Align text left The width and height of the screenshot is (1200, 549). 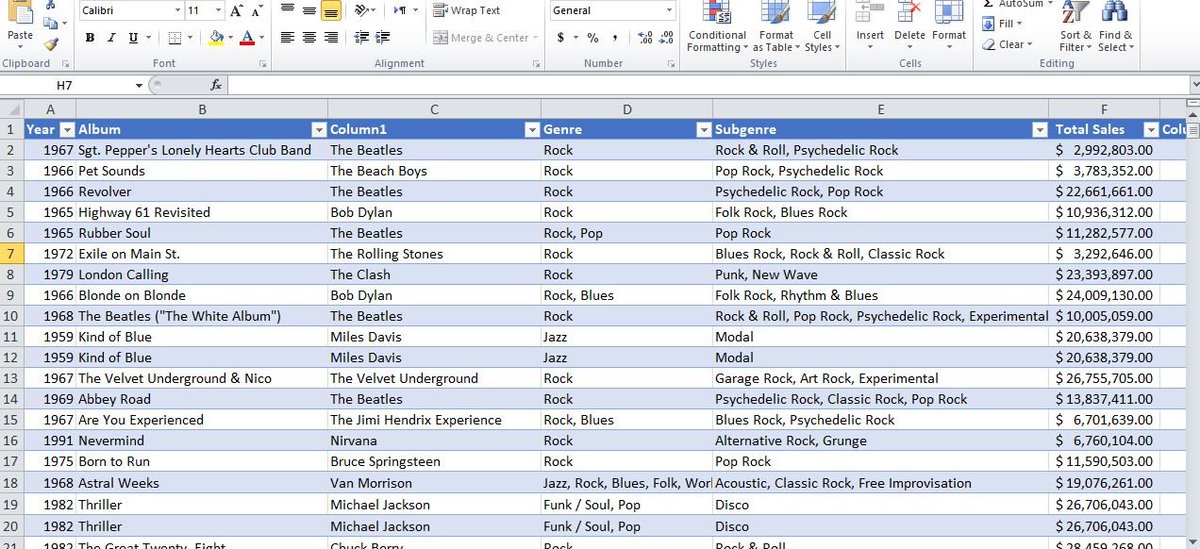(x=287, y=38)
